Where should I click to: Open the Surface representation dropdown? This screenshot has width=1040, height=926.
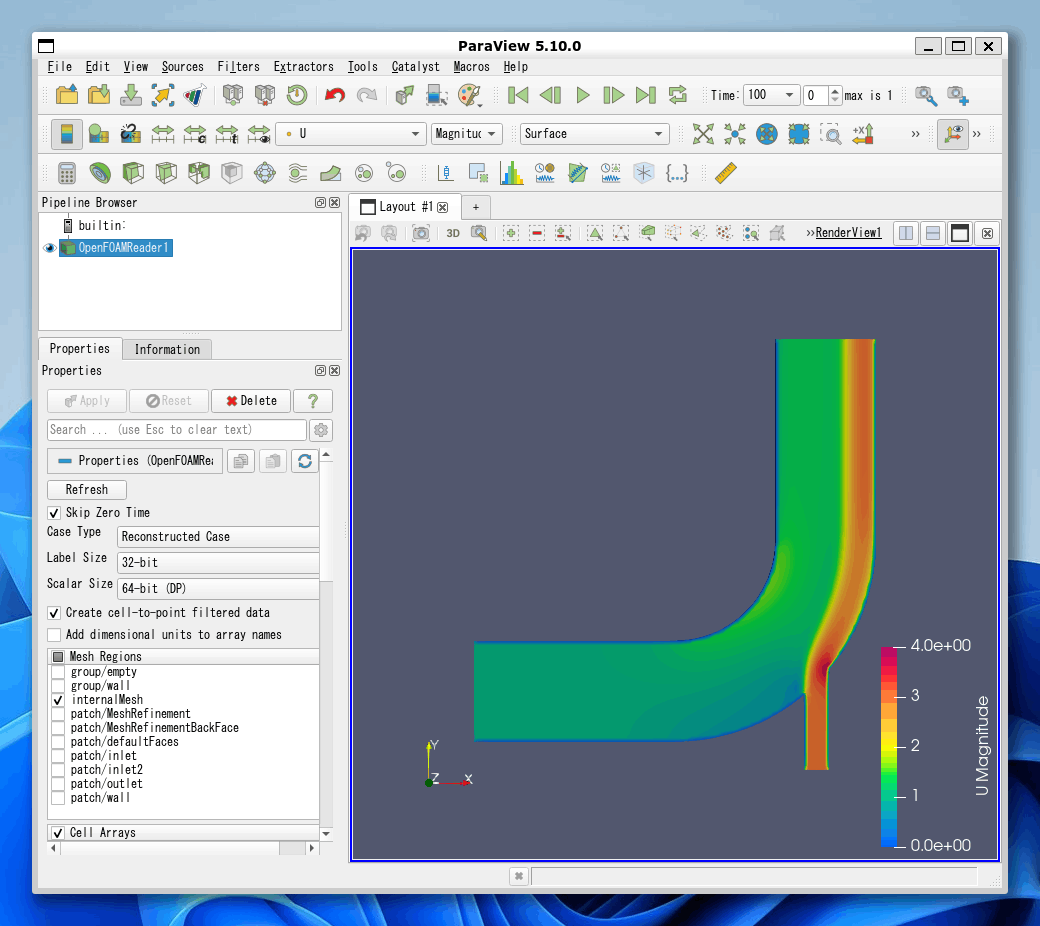coord(594,134)
